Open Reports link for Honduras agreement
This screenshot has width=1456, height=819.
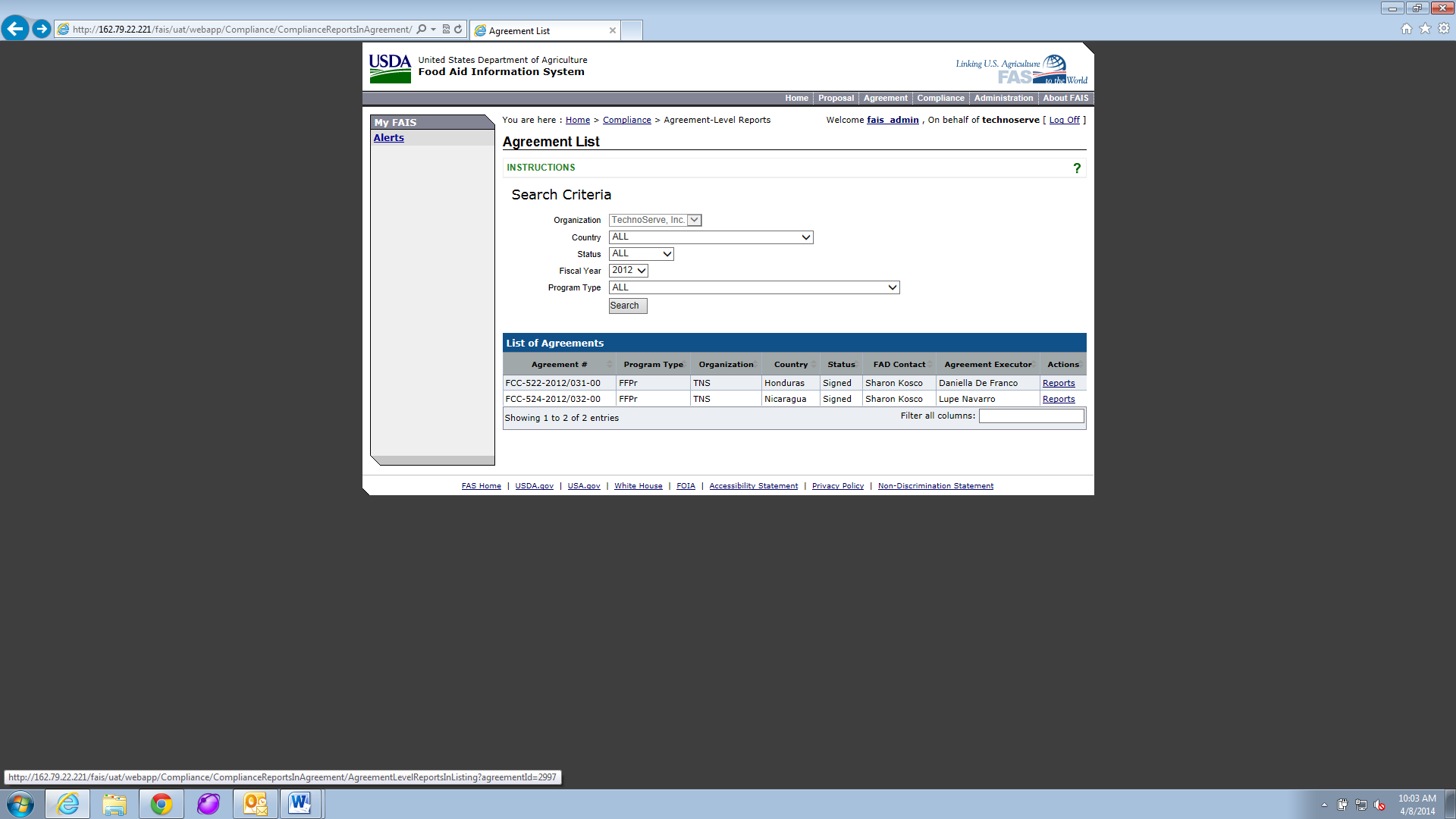1058,383
